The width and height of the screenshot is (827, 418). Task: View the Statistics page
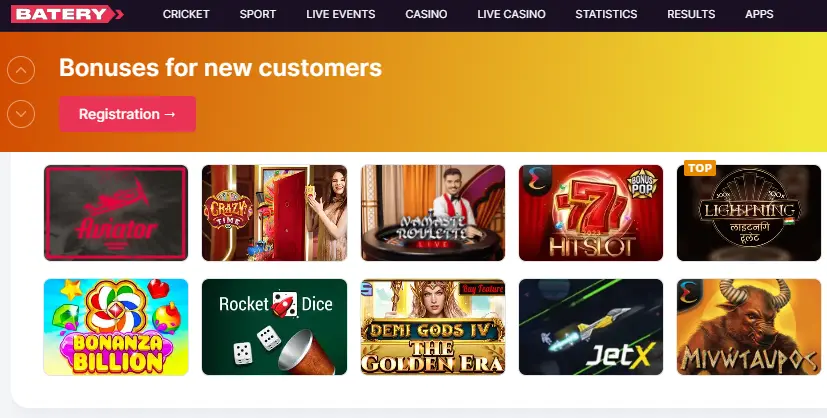point(607,14)
